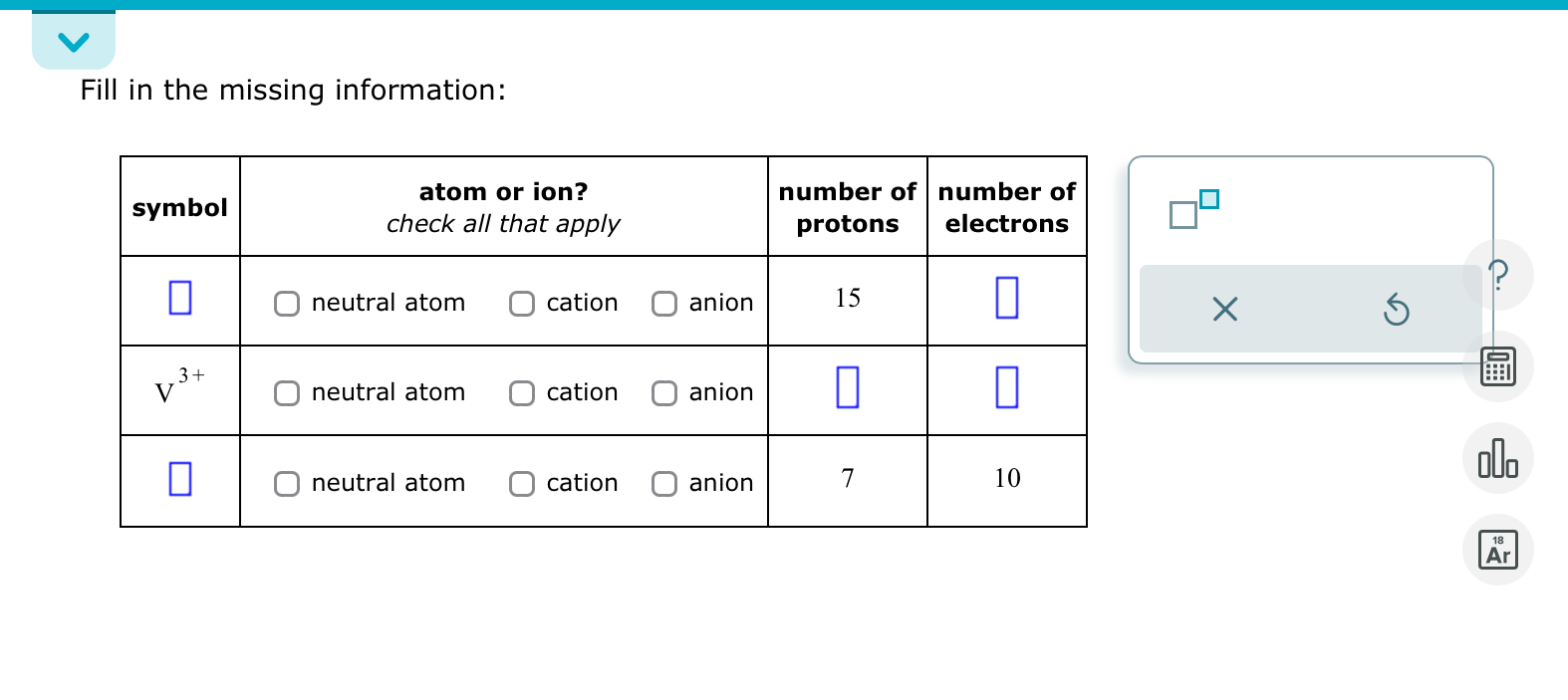Check cation for the V3+ row
The image size is (1568, 700).
522,393
